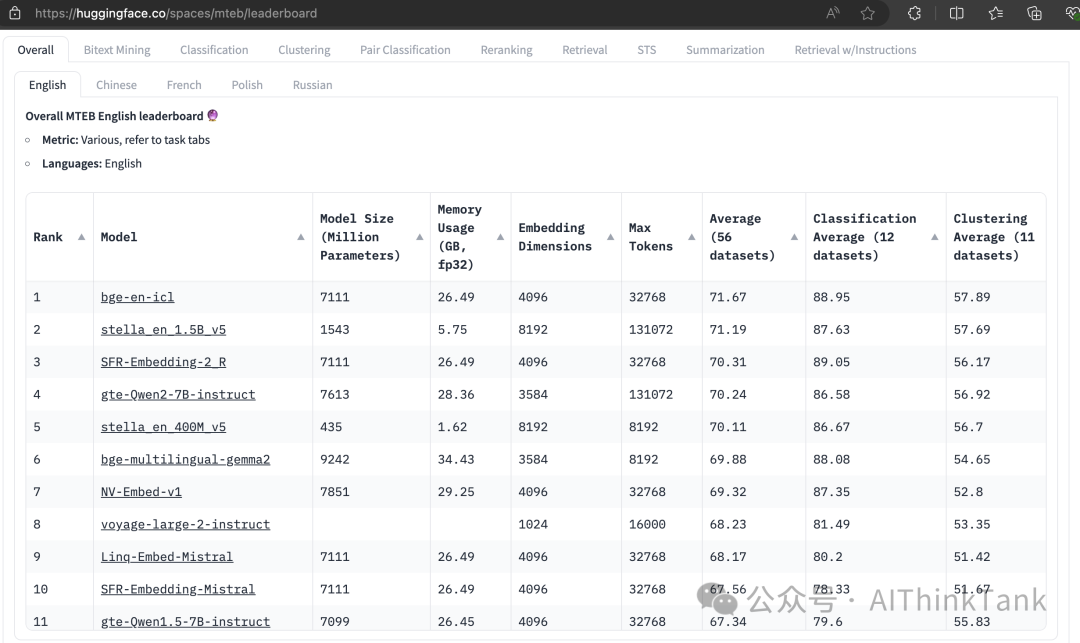This screenshot has height=643, width=1080.
Task: Open Read Aloud icon in address bar
Action: pyautogui.click(x=833, y=13)
